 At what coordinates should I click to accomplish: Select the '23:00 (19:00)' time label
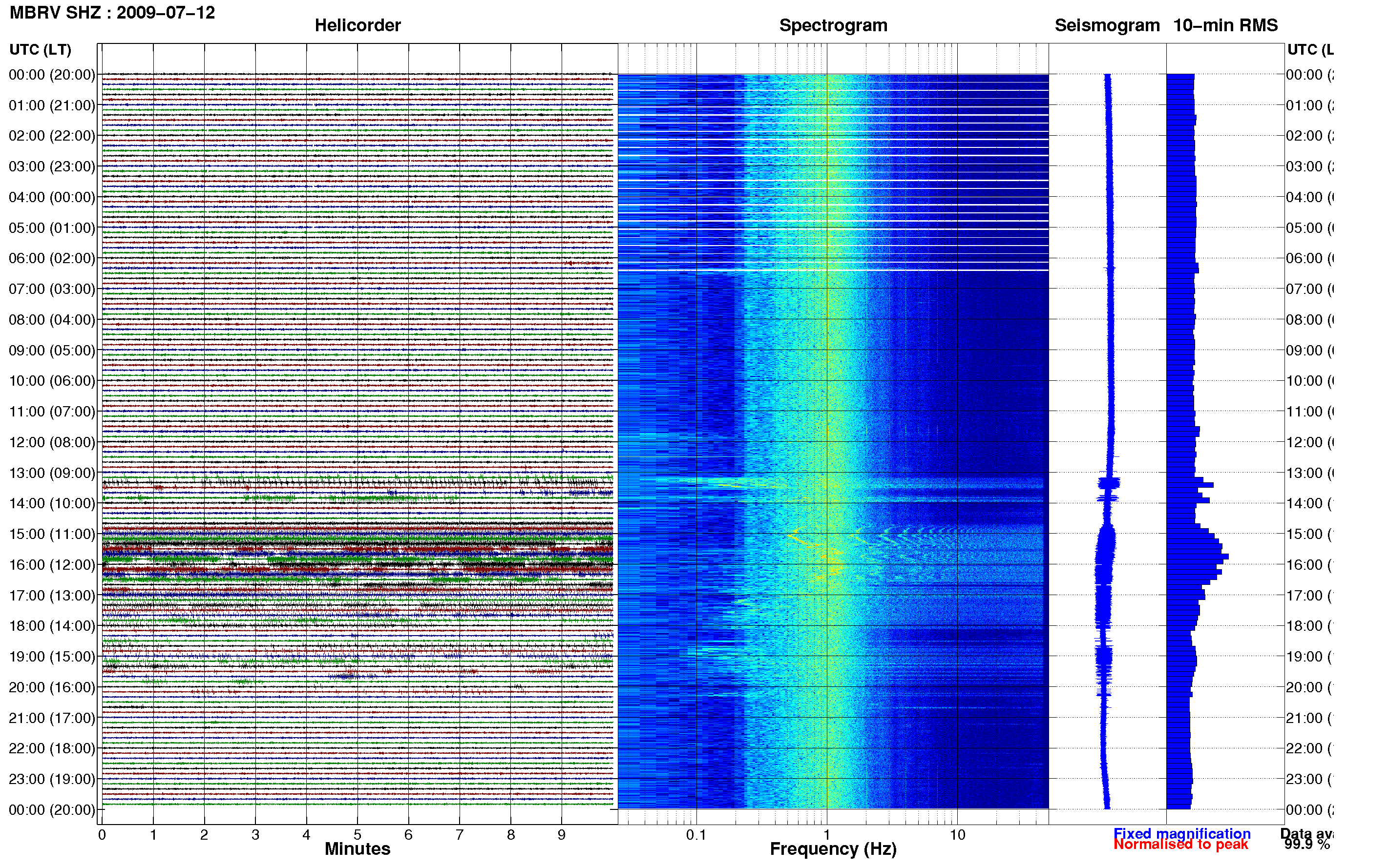click(x=52, y=779)
